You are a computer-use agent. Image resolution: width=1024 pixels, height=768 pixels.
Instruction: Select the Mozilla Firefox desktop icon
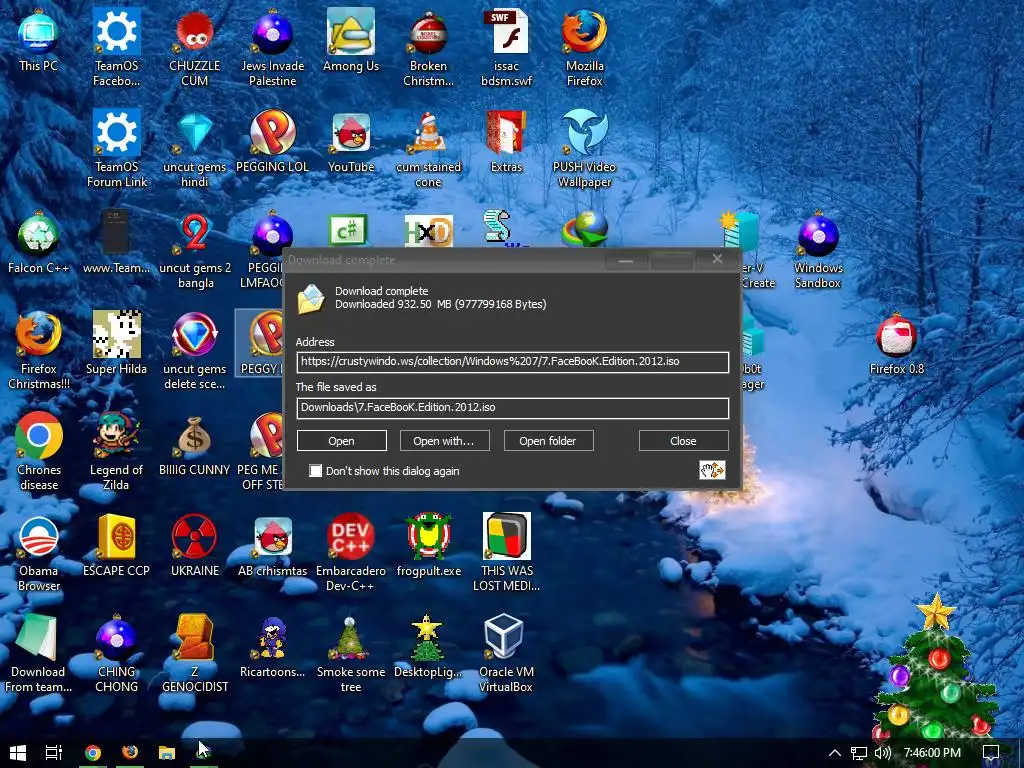click(584, 48)
